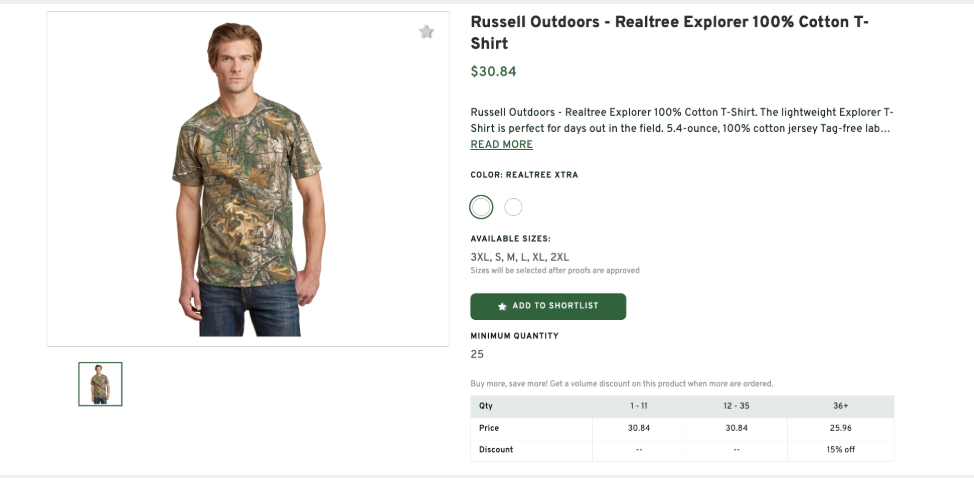Select the green-outlined Realtree Xtra color swatch
Screen dimensions: 974x478
[x=481, y=207]
